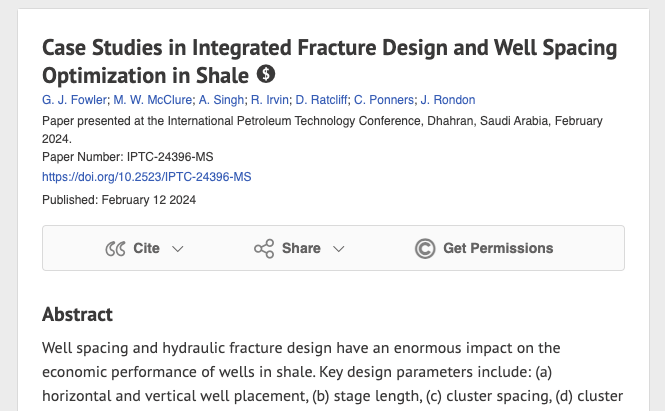
Task: Click the Published February 12 2024 date
Action: (x=119, y=199)
